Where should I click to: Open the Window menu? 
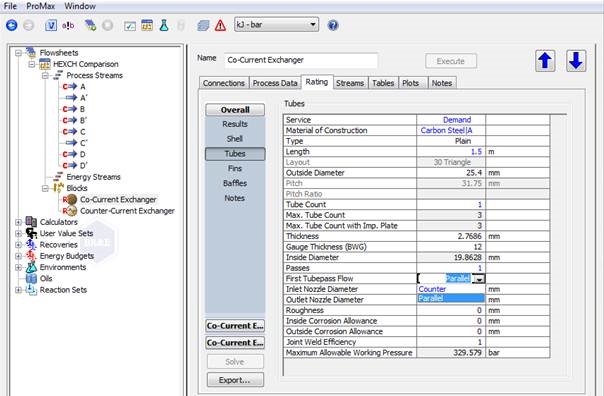[80, 6]
